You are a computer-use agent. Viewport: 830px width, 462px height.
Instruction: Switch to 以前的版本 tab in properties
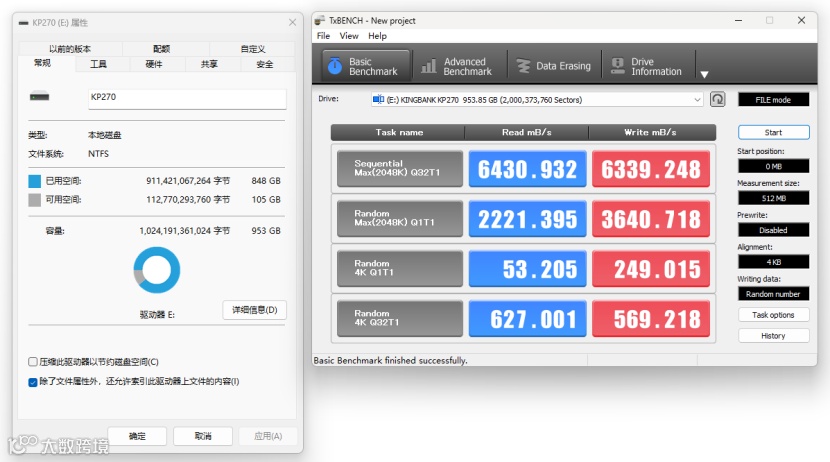coord(70,49)
